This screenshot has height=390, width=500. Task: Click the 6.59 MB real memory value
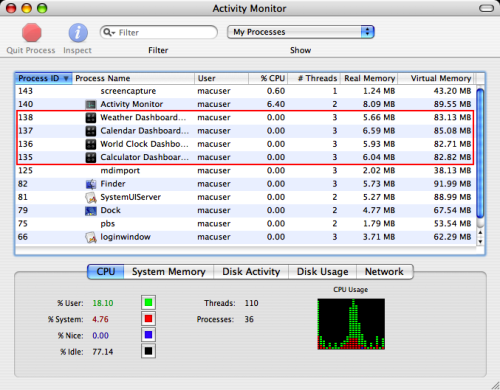coord(379,131)
